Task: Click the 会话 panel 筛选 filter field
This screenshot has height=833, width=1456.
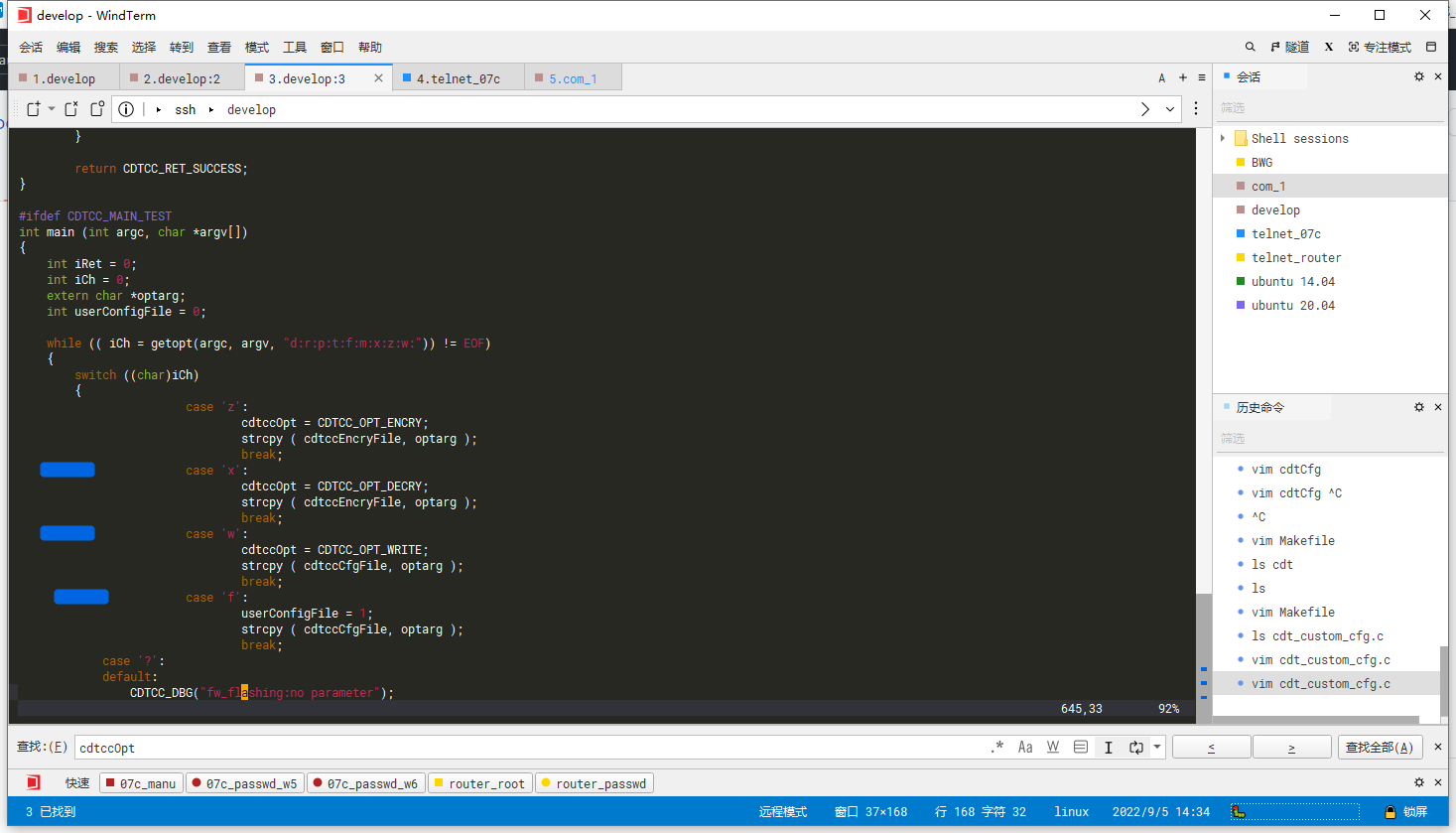Action: click(x=1330, y=107)
